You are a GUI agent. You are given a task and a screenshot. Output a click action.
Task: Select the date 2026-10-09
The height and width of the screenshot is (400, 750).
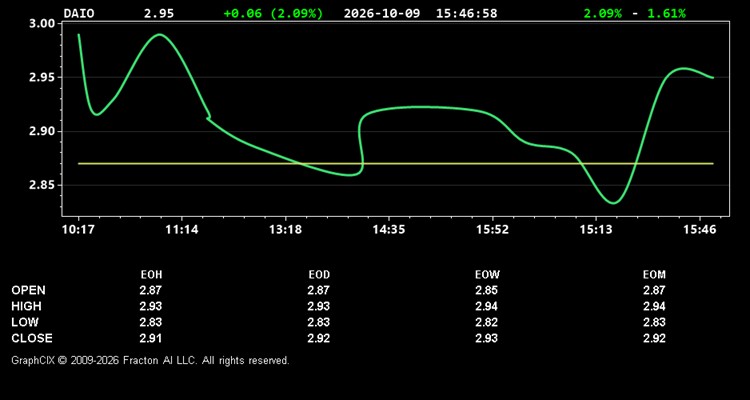pyautogui.click(x=382, y=13)
